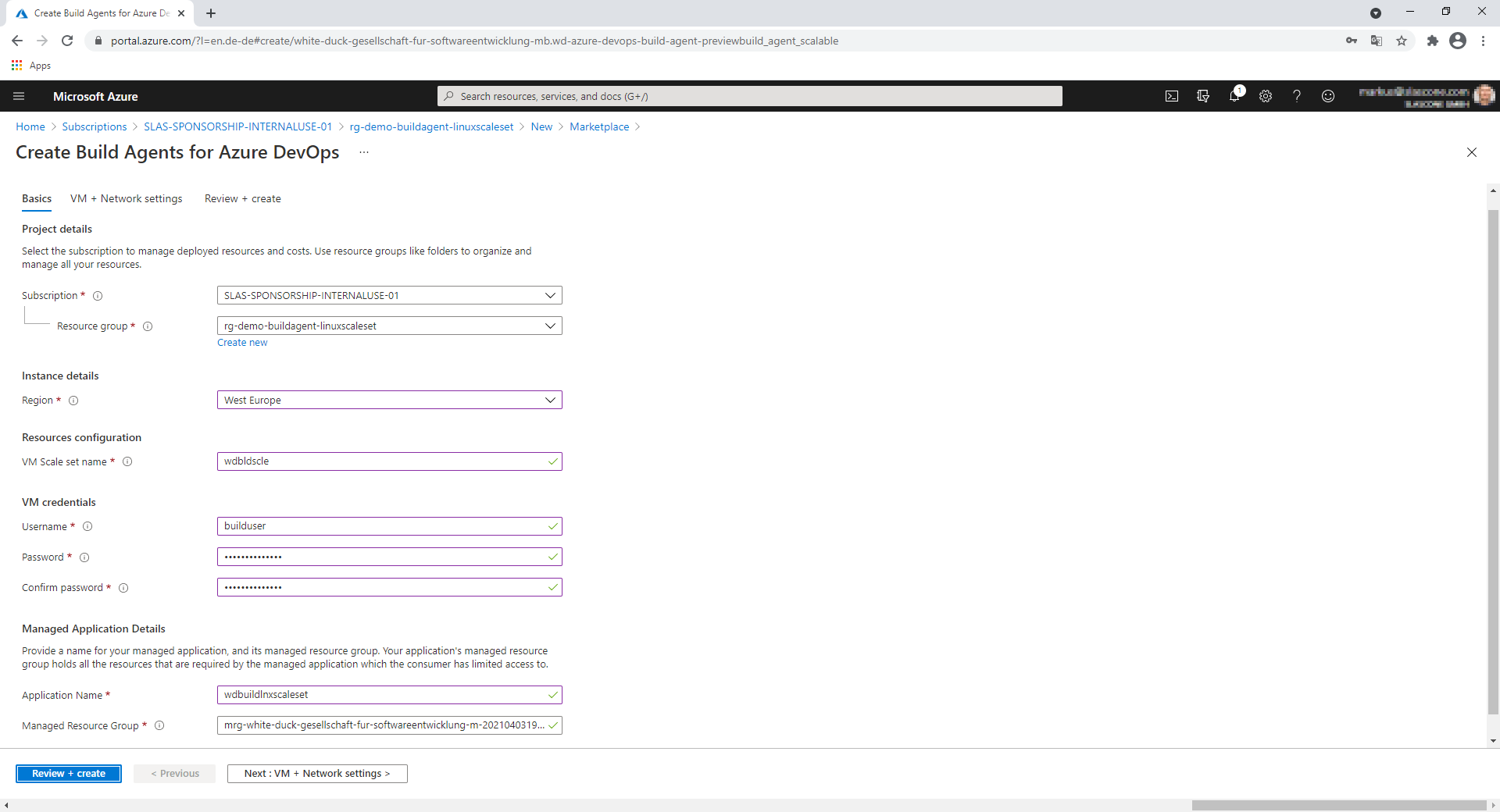Open the ellipsis menu beside the page title

(x=364, y=152)
